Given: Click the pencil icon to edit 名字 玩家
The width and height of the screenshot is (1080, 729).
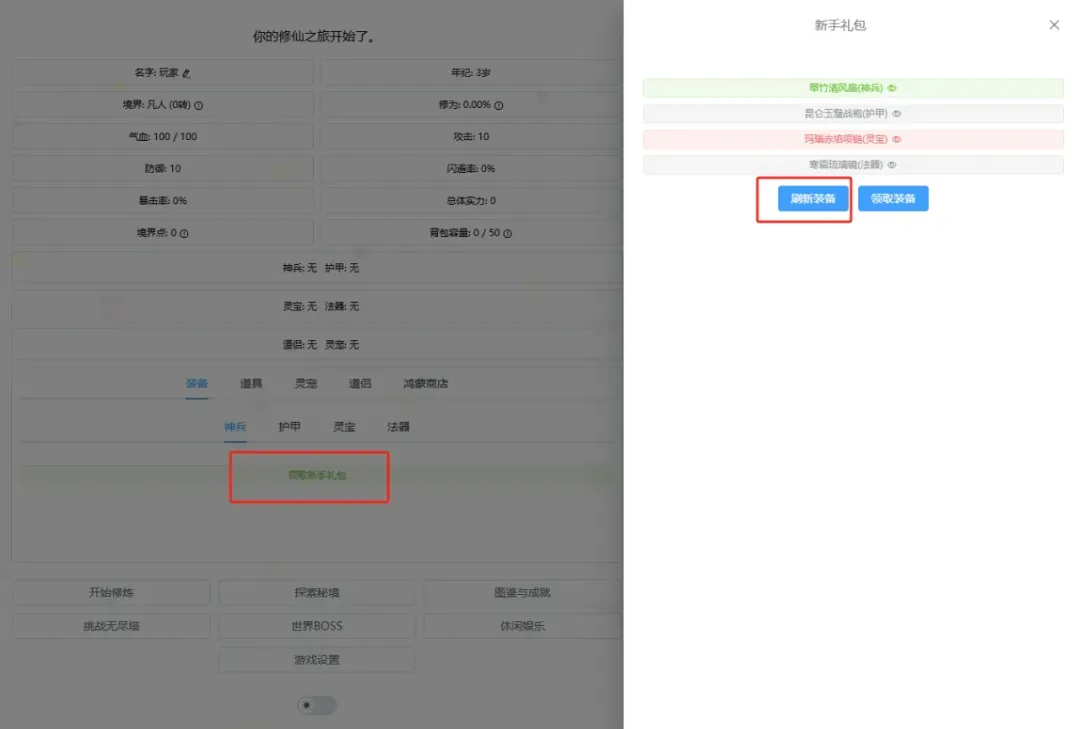Looking at the screenshot, I should pos(187,72).
